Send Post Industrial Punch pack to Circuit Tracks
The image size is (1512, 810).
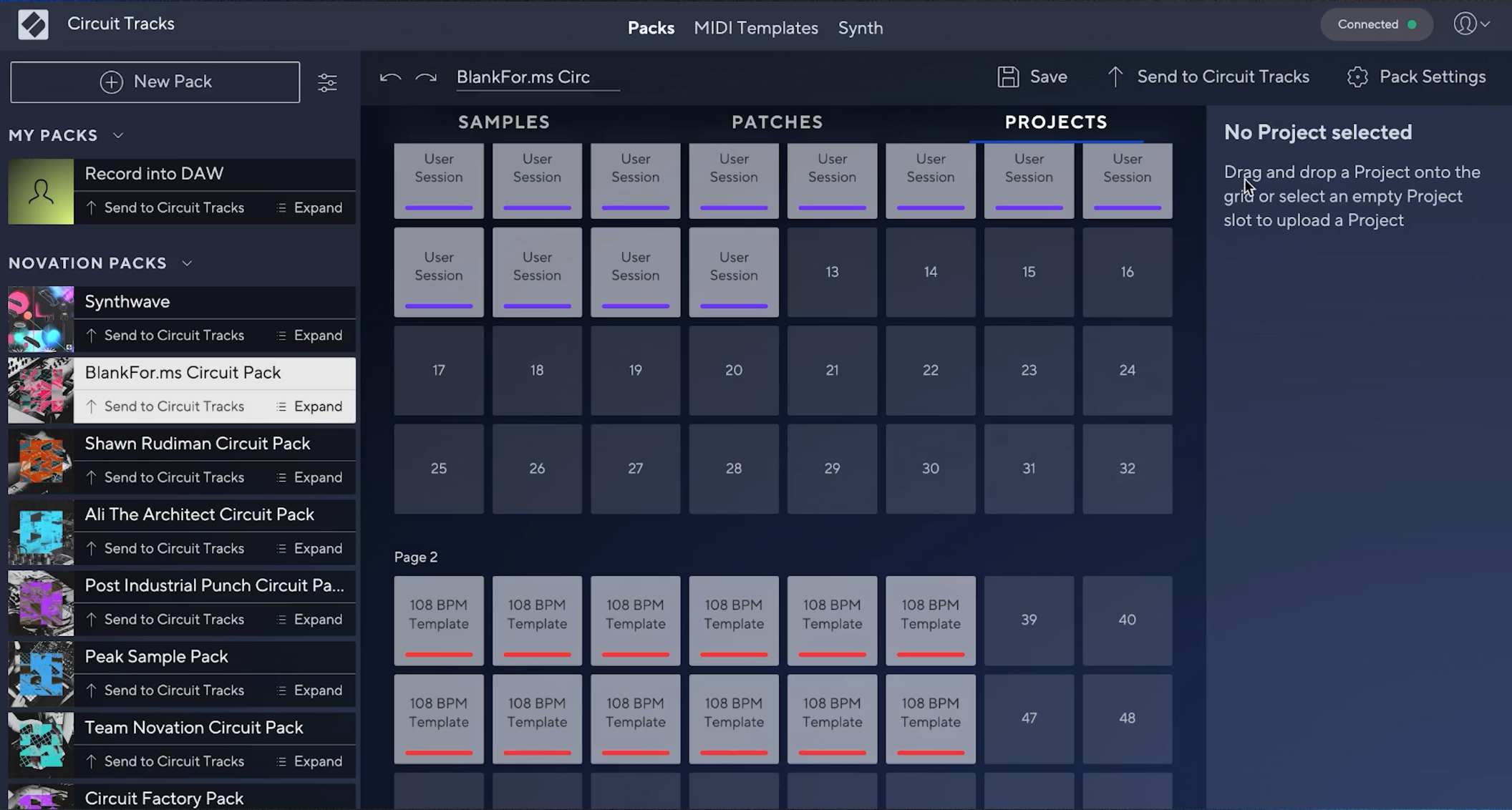[165, 619]
